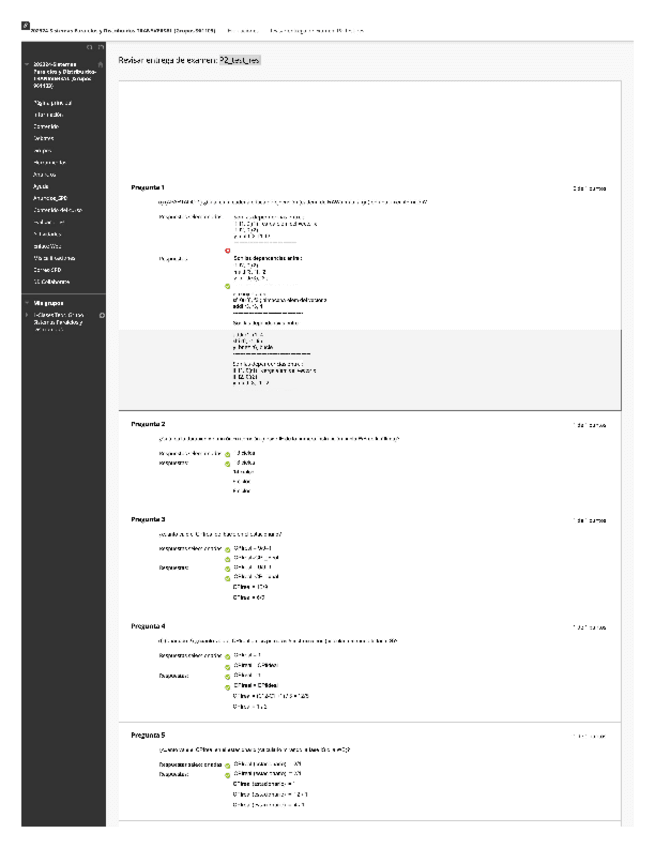Click the Mis grupos heading
This screenshot has width=655, height=848.
(49, 303)
